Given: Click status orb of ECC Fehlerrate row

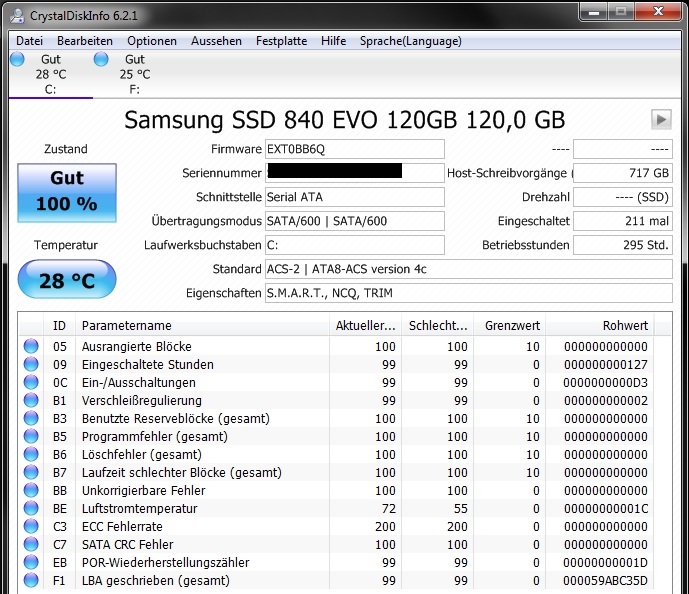Looking at the screenshot, I should tap(31, 526).
